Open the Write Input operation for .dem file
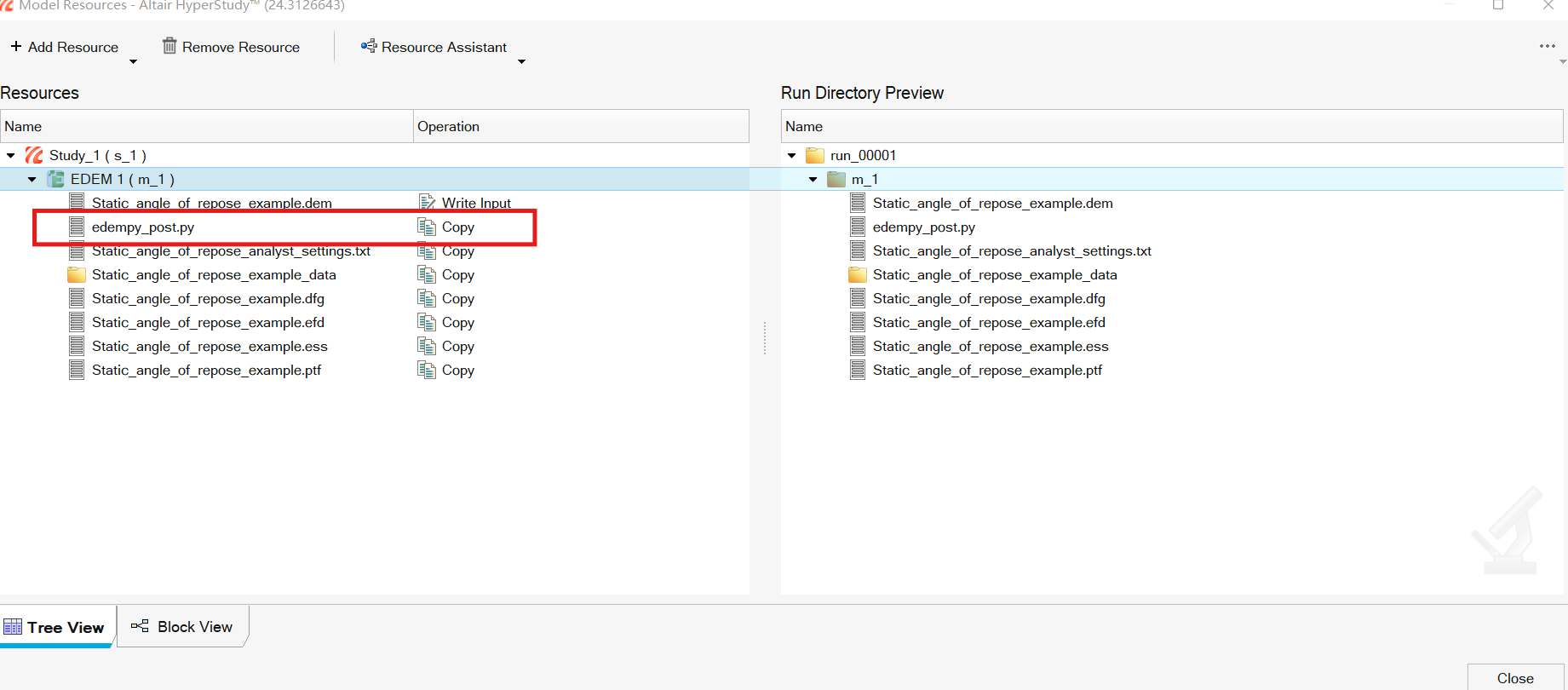The image size is (1568, 690). click(x=465, y=203)
